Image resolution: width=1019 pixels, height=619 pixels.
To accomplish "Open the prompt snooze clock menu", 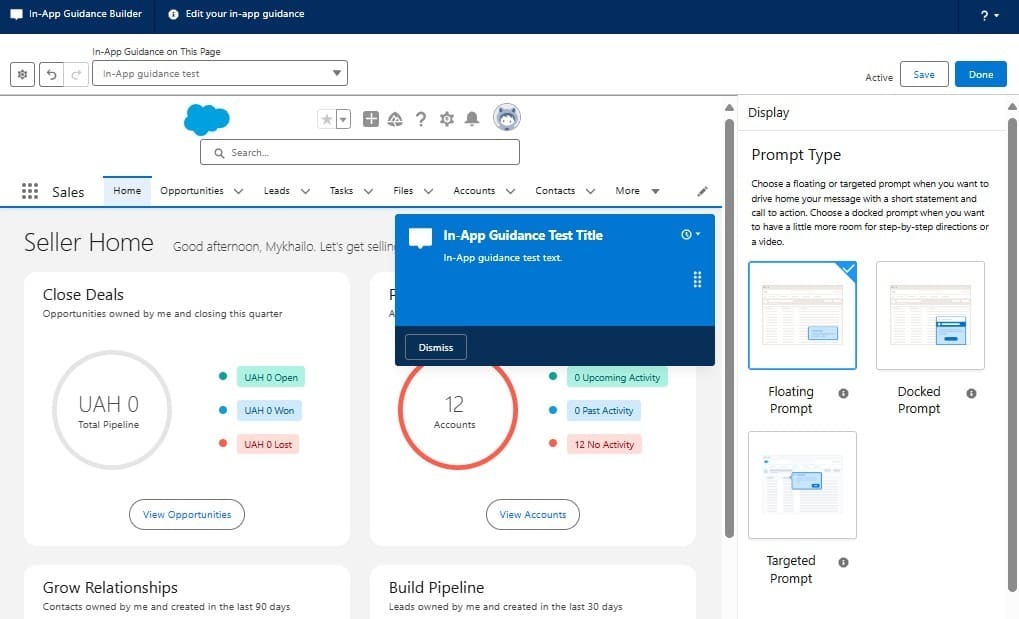I will pos(690,235).
